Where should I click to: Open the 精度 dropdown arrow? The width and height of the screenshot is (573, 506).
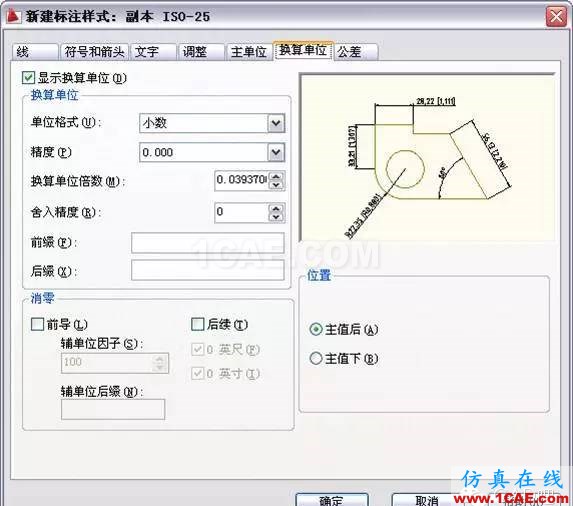pyautogui.click(x=276, y=152)
